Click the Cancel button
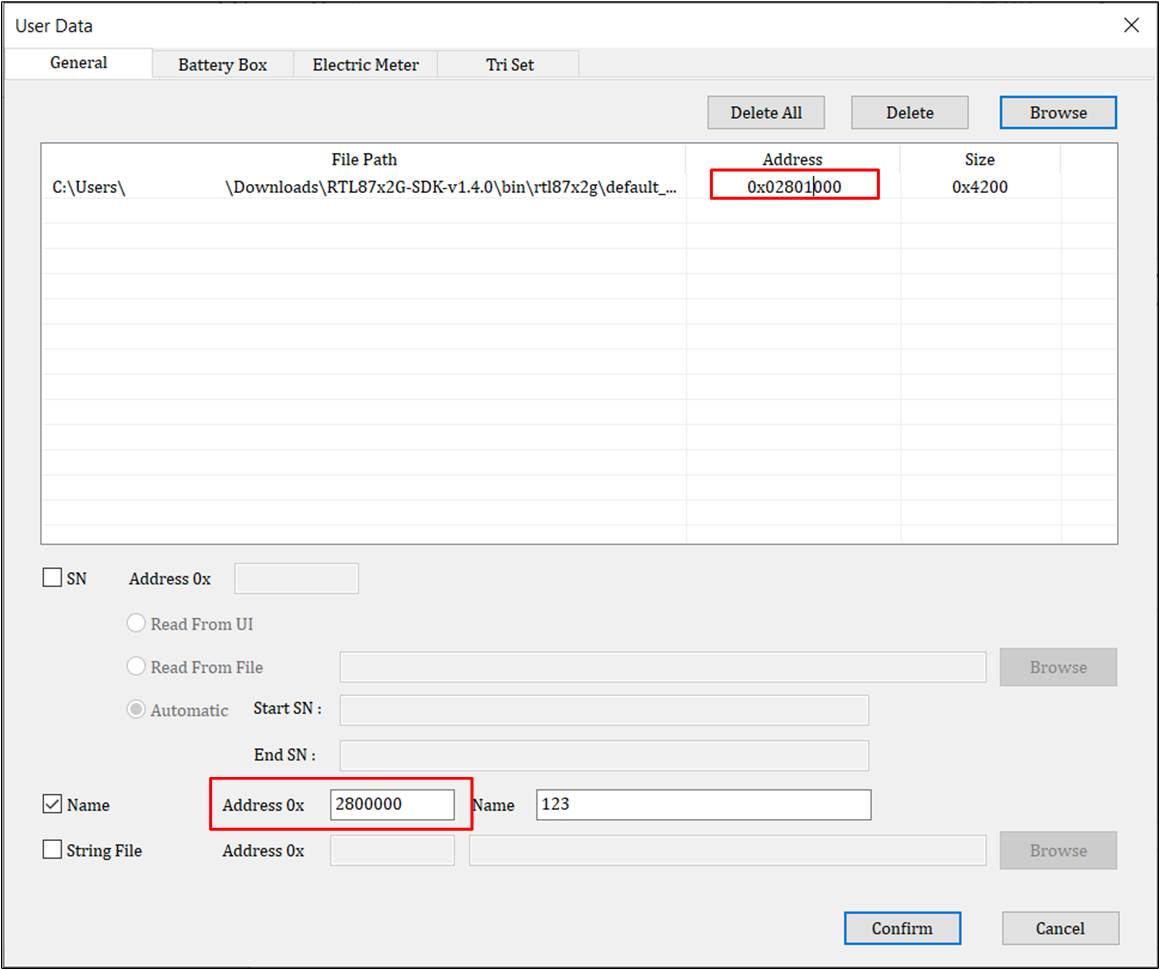Screen dimensions: 1160x970 coord(1060,928)
